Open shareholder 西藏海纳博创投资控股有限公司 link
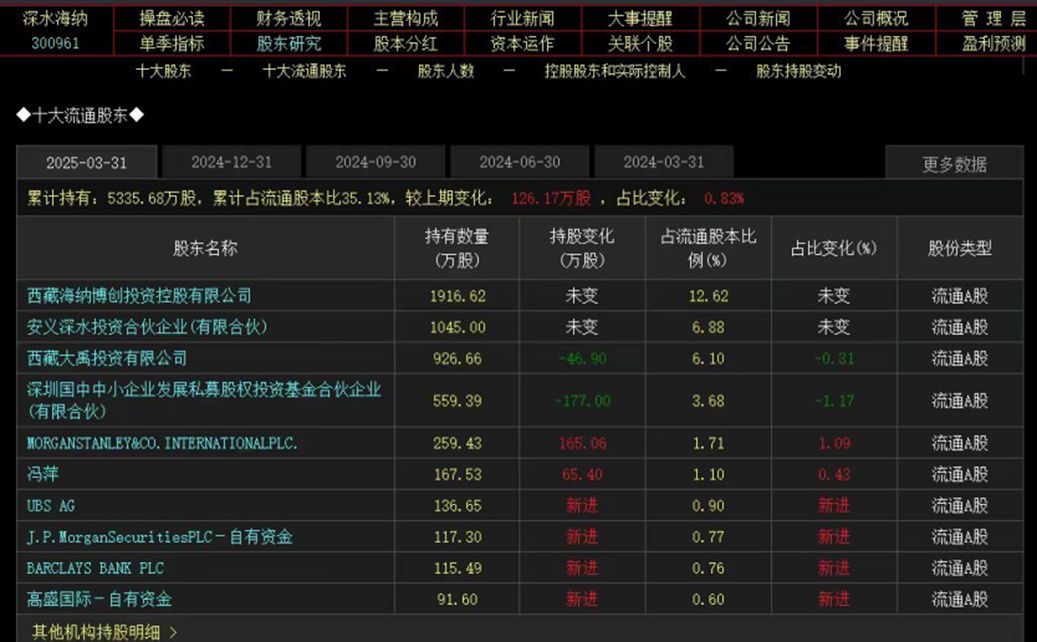The width and height of the screenshot is (1037, 642). pyautogui.click(x=140, y=296)
